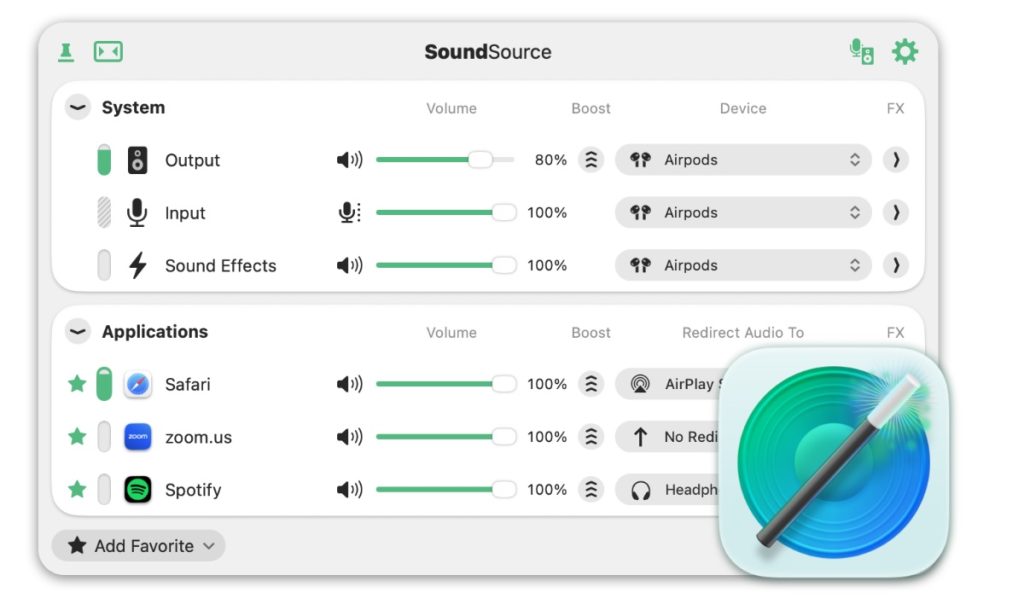Viewport: 1024px width, 616px height.
Task: Mute the Output speaker icon
Action: pyautogui.click(x=349, y=160)
